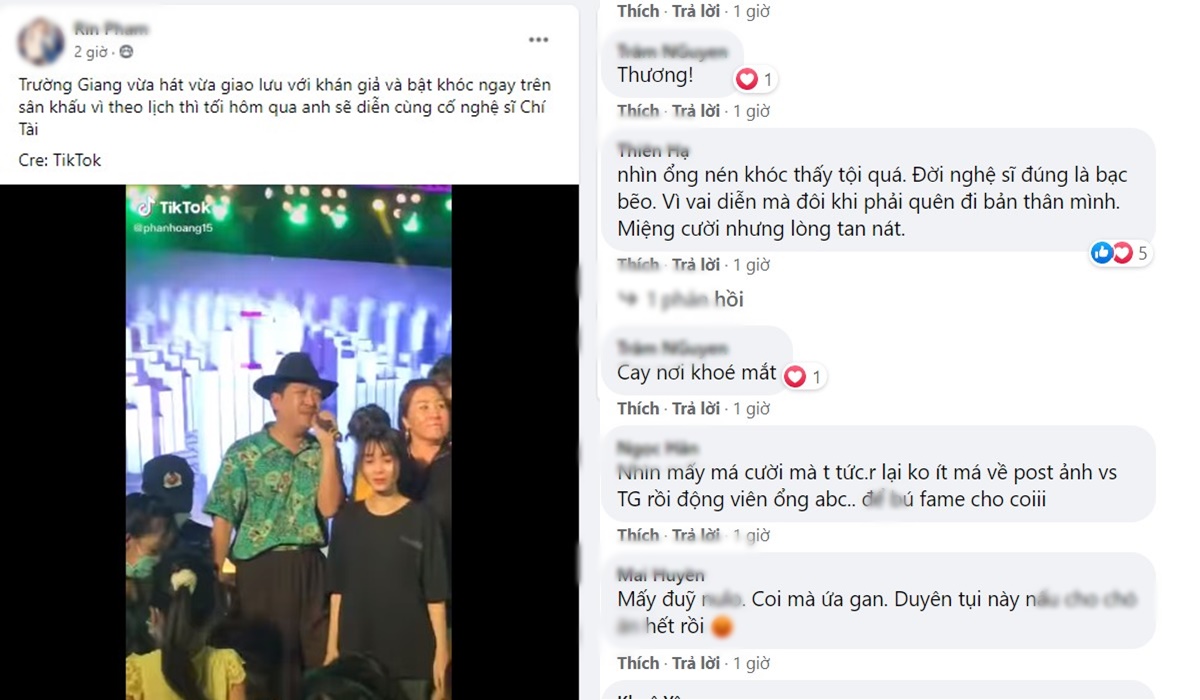Play the TikTok video of Trường Giang

pos(288,442)
